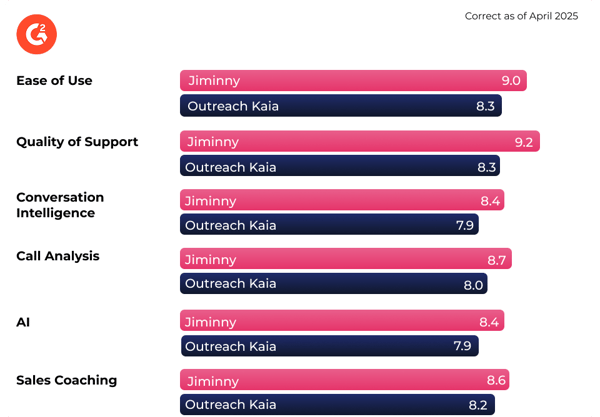Select the Jiminny 8.4 AI bar

click(342, 320)
